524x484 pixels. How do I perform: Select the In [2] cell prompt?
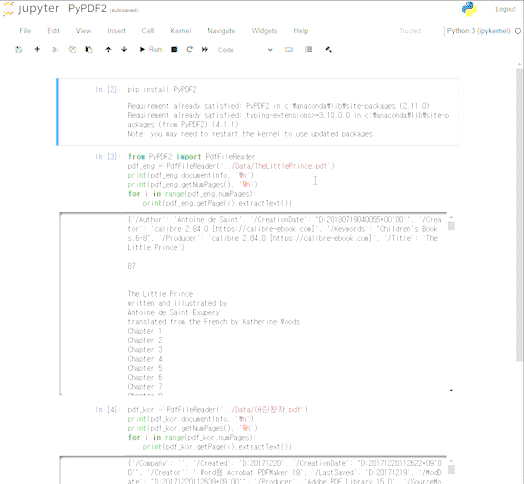pyautogui.click(x=107, y=90)
